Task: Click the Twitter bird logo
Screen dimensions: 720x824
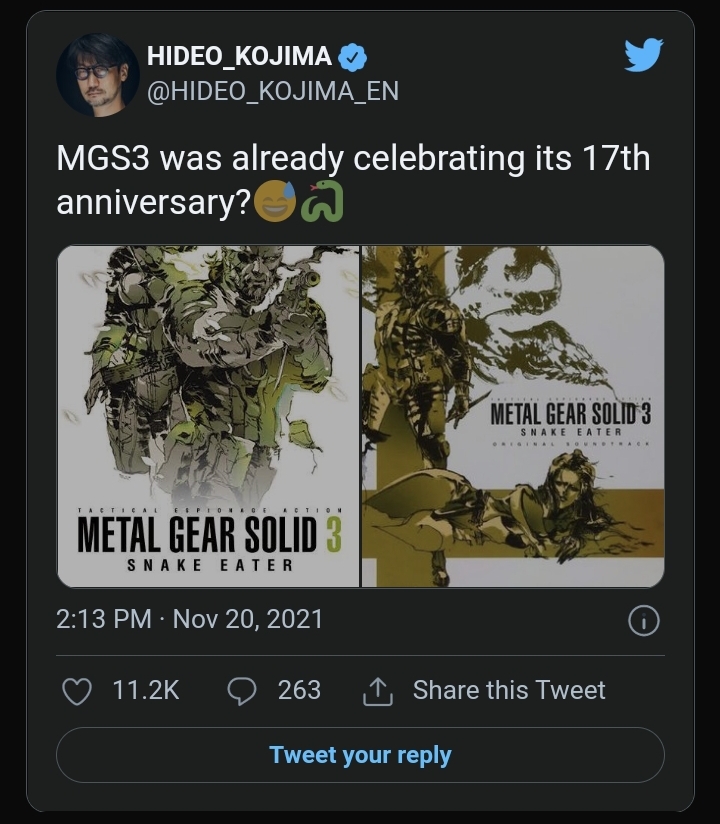Action: pyautogui.click(x=643, y=55)
